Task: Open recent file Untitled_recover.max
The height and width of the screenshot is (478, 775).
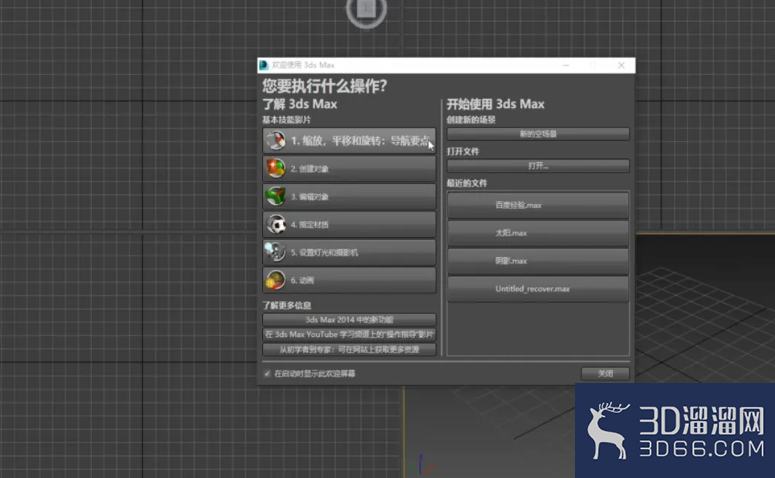Action: [538, 289]
